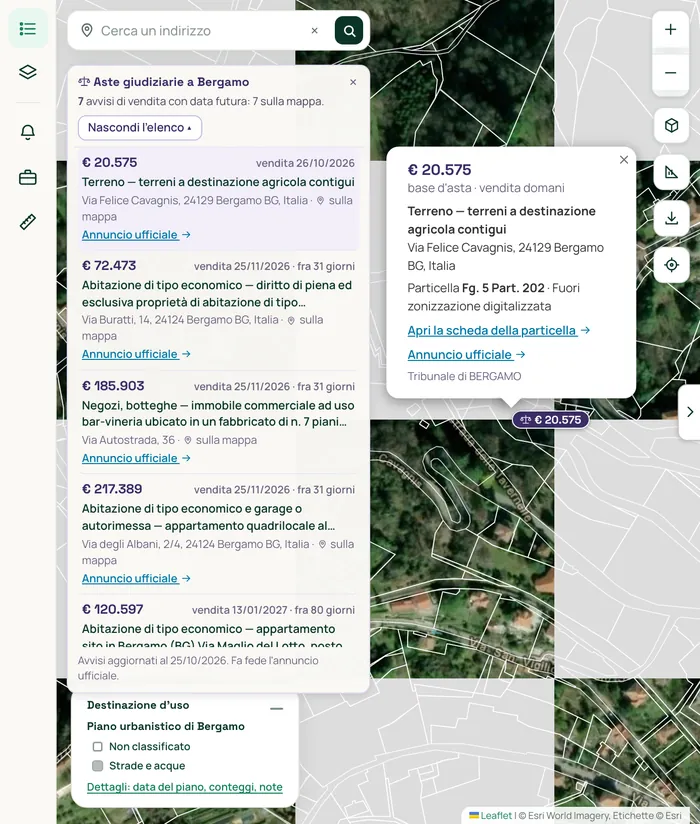Zoom in on the map

click(x=671, y=29)
